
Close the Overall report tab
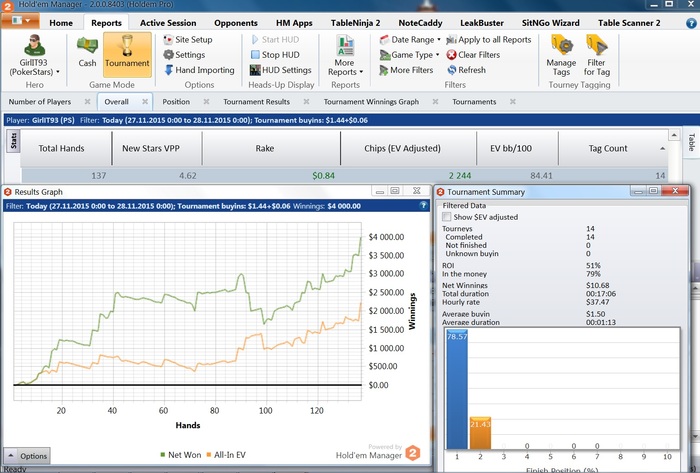(145, 102)
